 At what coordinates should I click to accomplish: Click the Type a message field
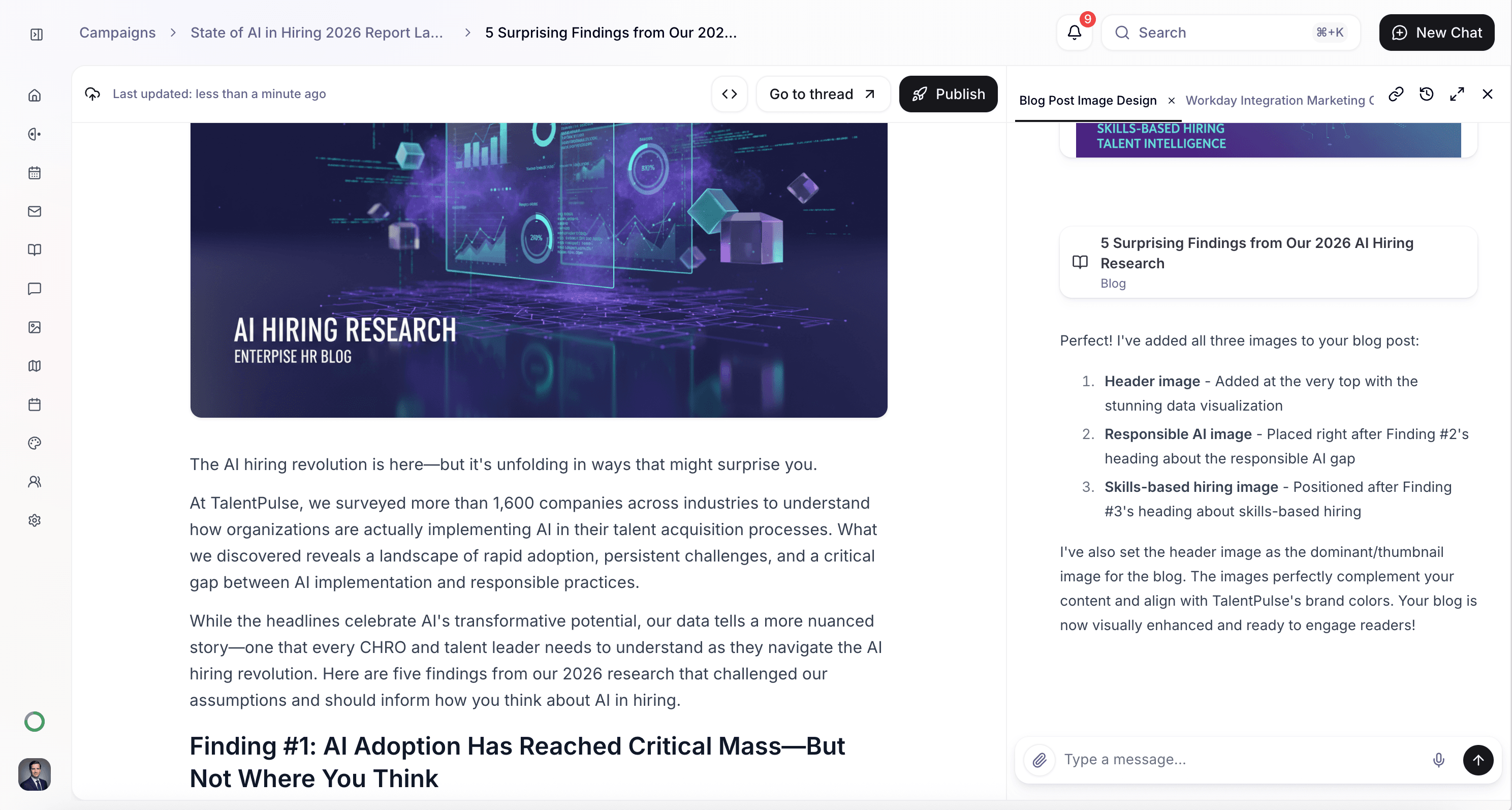1239,760
